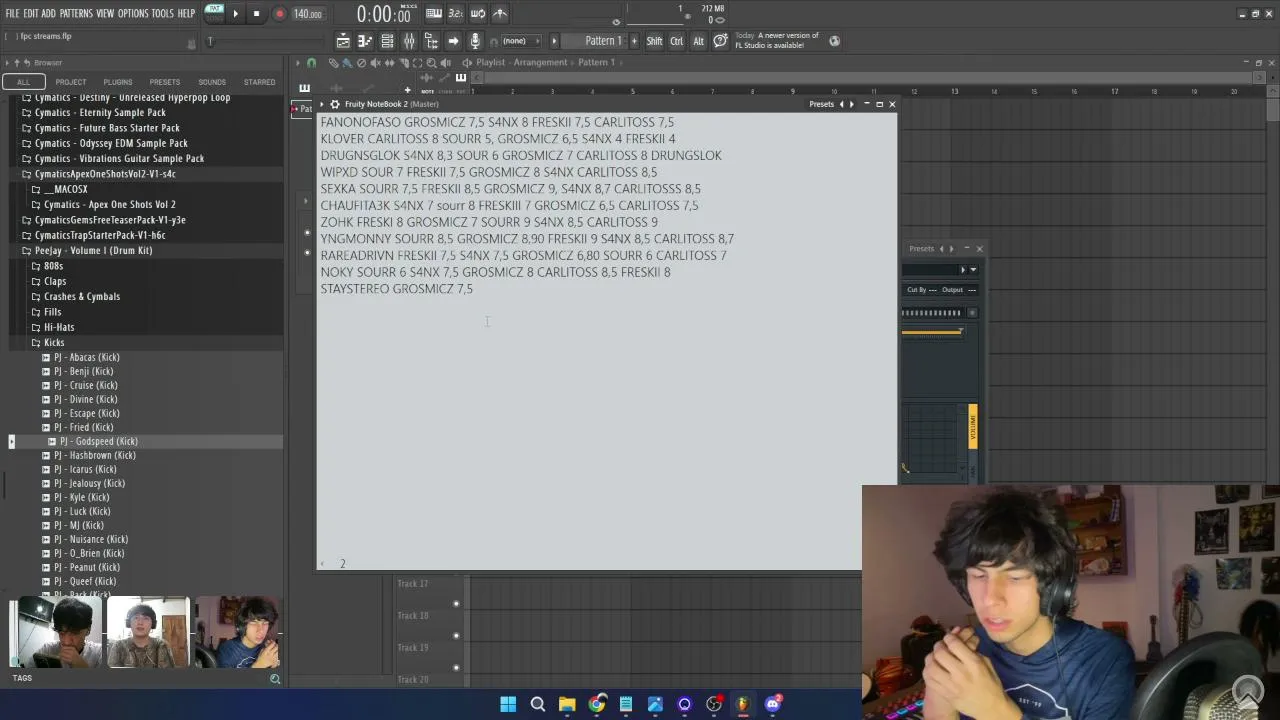1280x720 pixels.
Task: Select the Playlist draw pencil tool
Action: click(x=334, y=63)
